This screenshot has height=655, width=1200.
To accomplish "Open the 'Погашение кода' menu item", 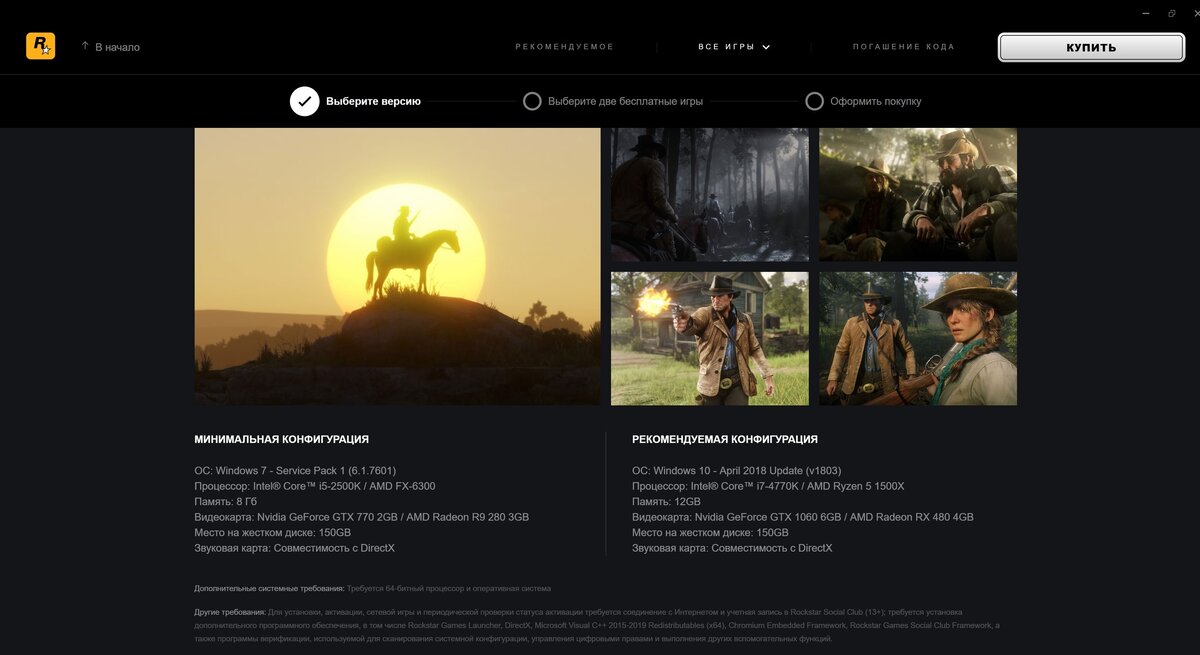I will tap(903, 47).
